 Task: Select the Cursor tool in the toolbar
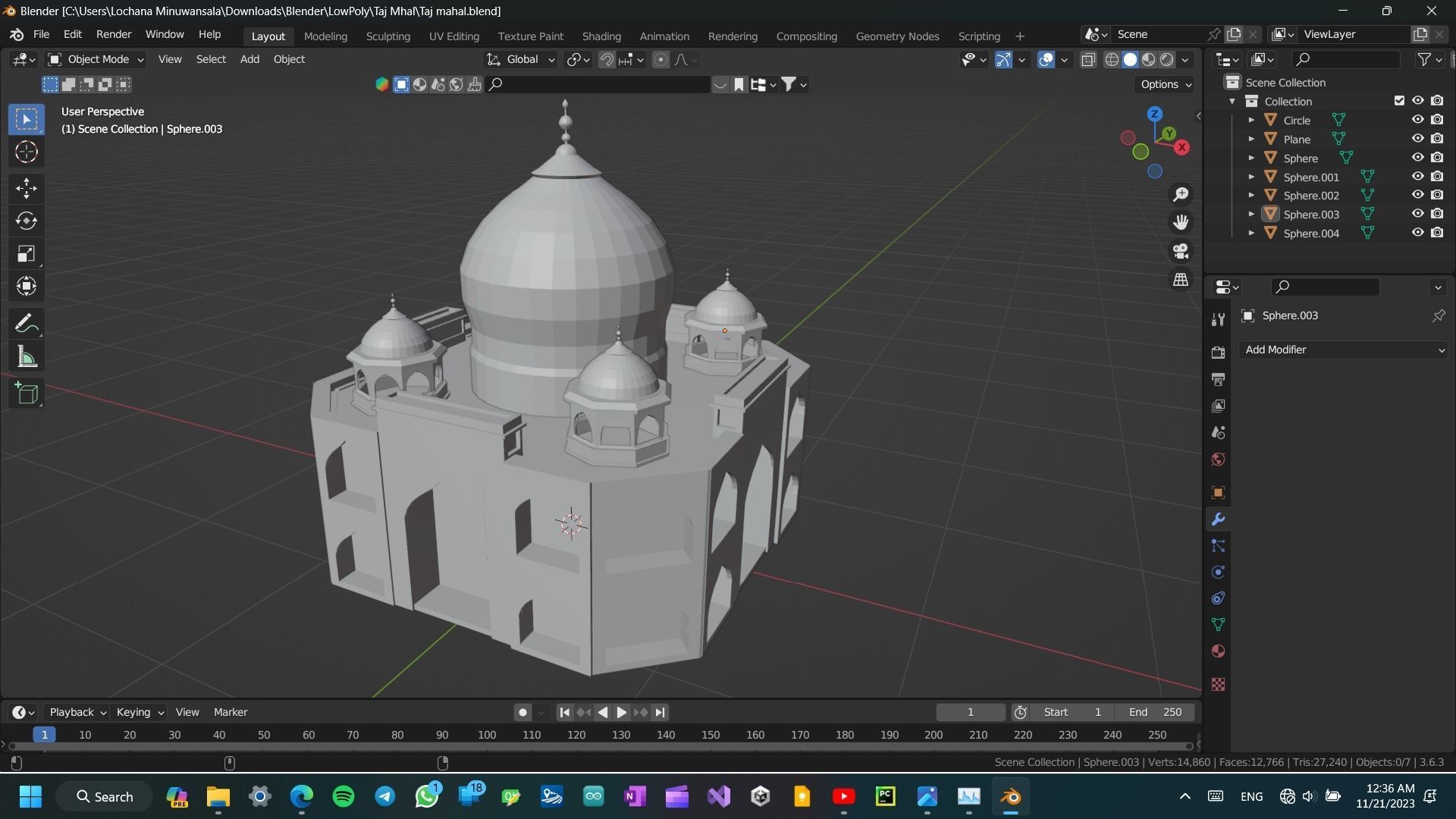[x=27, y=152]
